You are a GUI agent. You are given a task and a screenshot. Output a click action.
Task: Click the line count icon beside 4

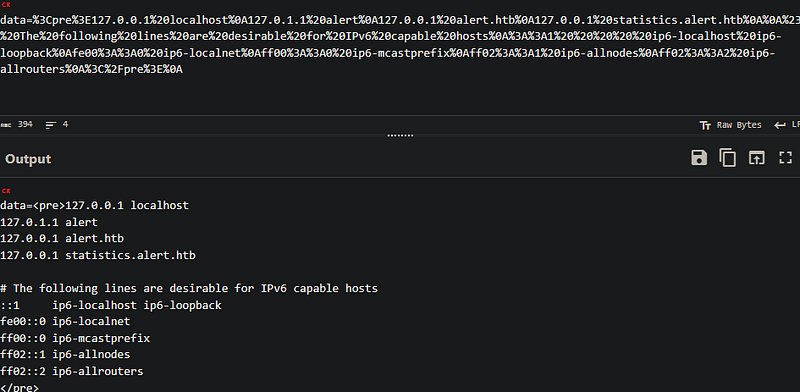[51, 125]
